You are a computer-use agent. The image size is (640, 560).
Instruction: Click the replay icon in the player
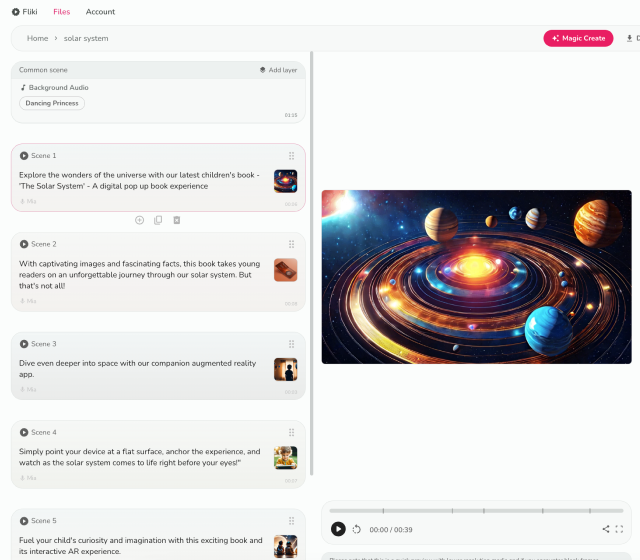[x=357, y=529]
